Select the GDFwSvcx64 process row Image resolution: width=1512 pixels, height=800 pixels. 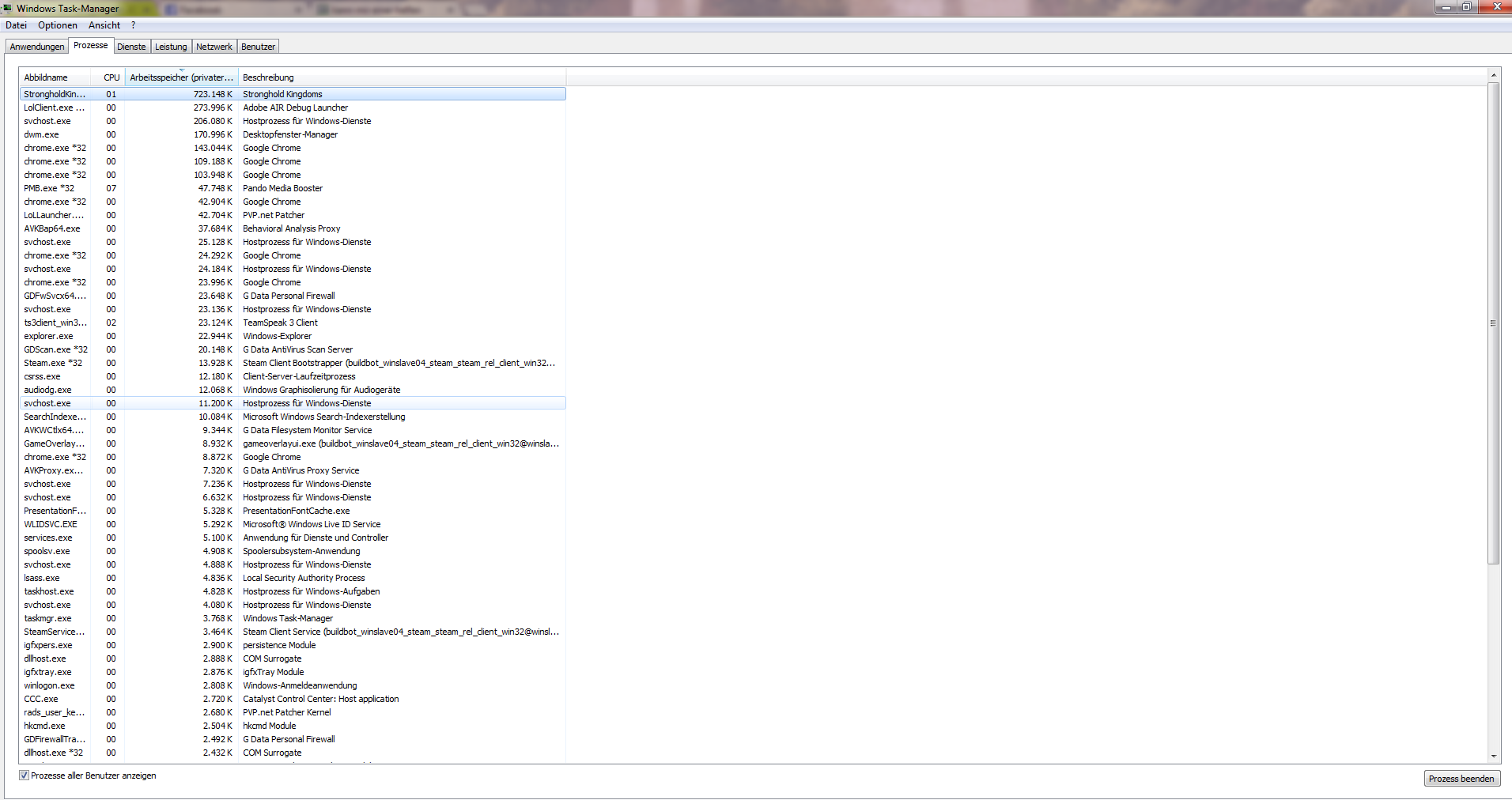pyautogui.click(x=293, y=296)
